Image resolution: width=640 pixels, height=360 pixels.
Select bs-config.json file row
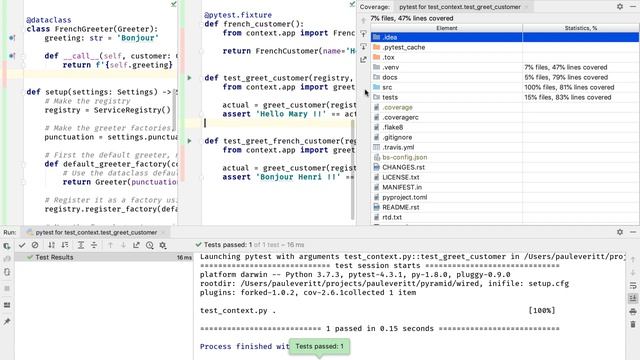pyautogui.click(x=505, y=157)
